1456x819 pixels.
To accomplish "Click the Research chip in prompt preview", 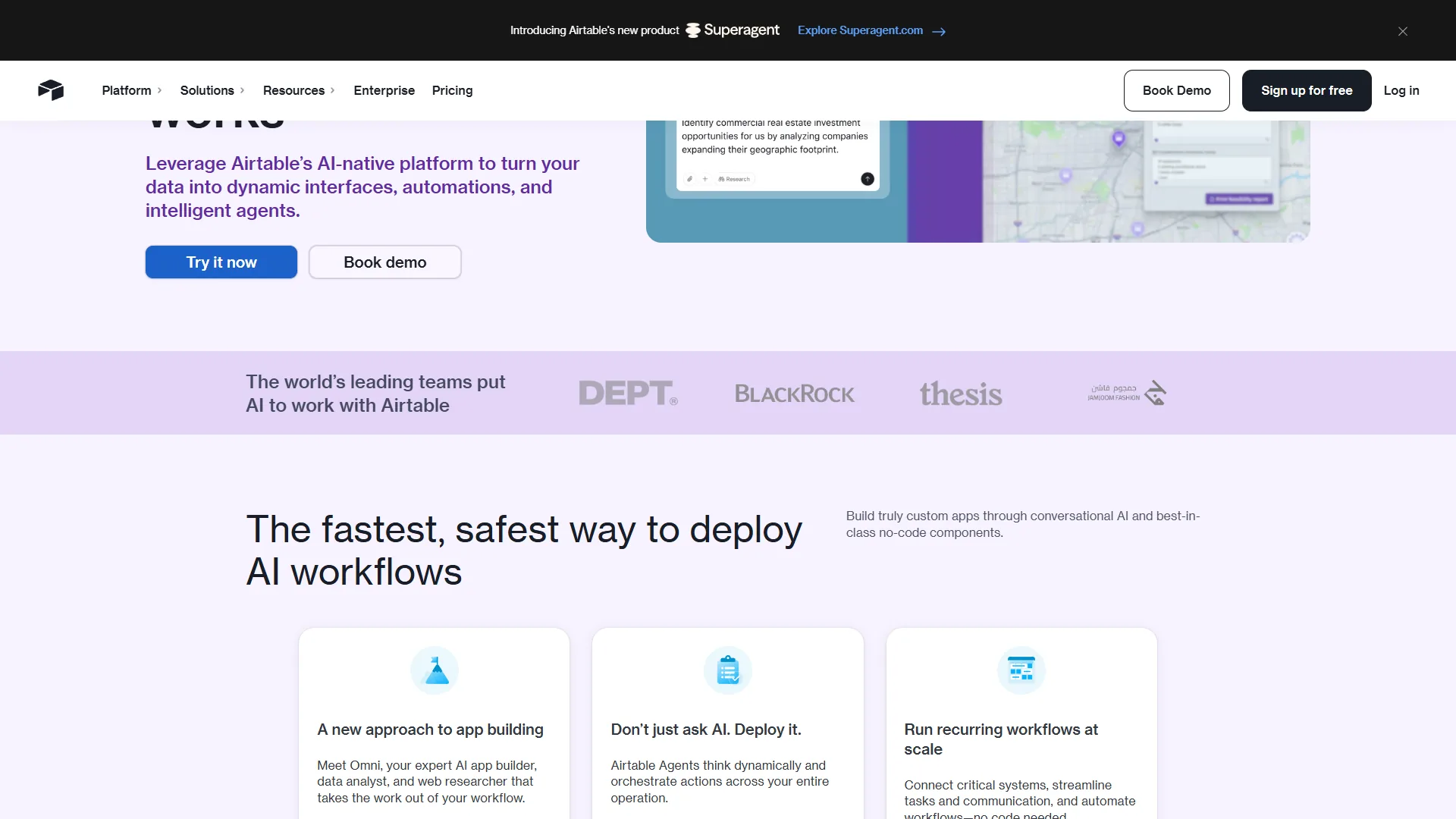I will (x=734, y=180).
